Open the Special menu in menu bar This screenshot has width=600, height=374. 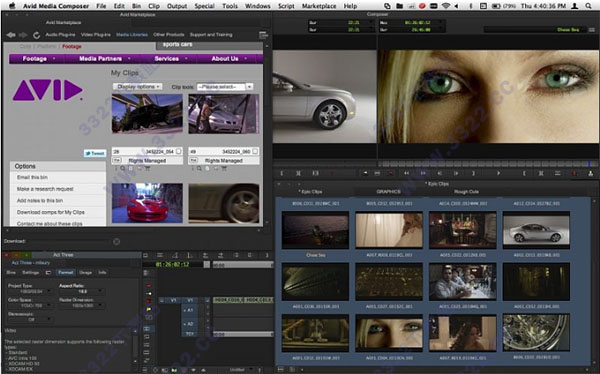pyautogui.click(x=204, y=6)
